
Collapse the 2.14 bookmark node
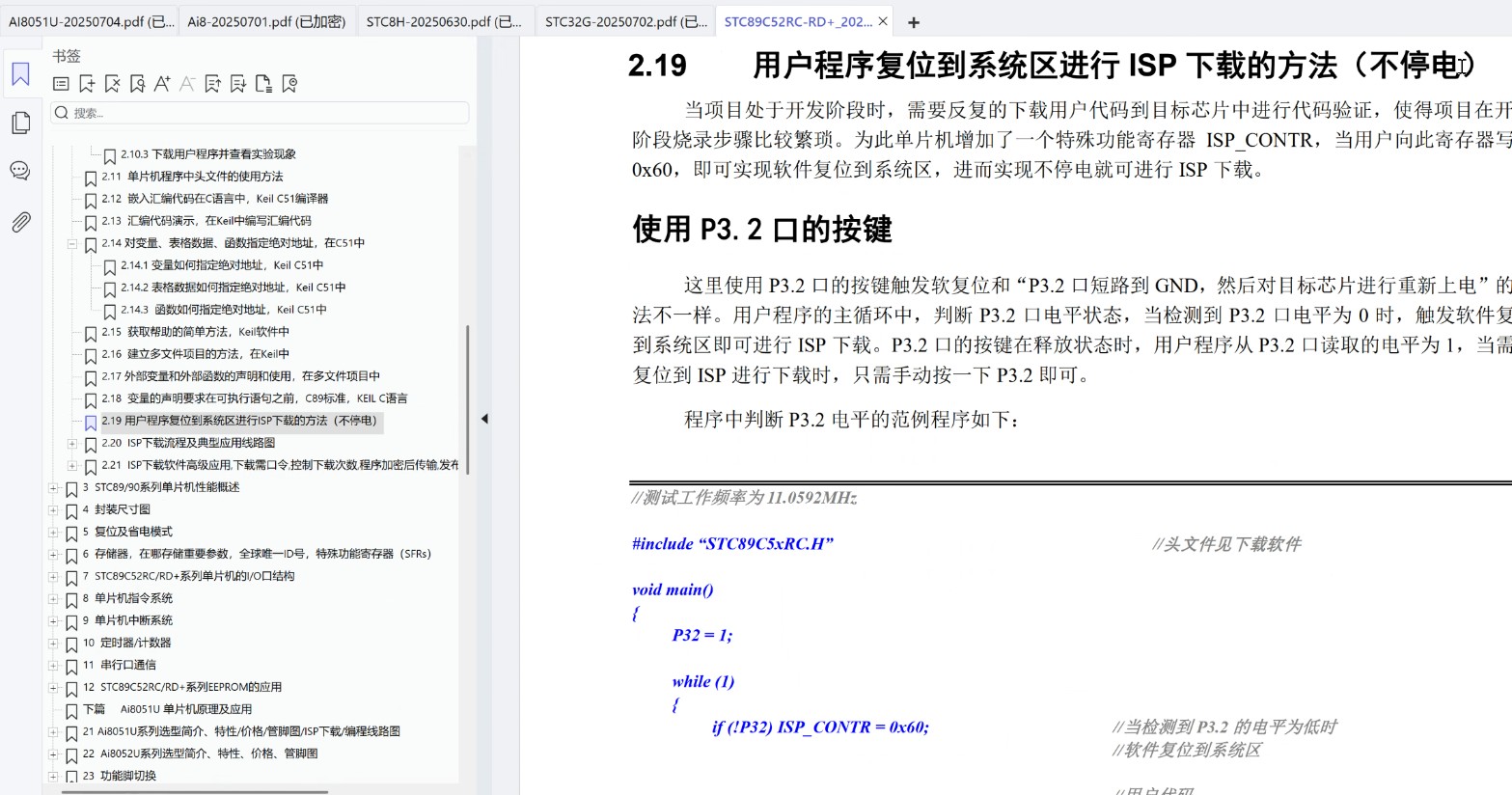(x=71, y=243)
